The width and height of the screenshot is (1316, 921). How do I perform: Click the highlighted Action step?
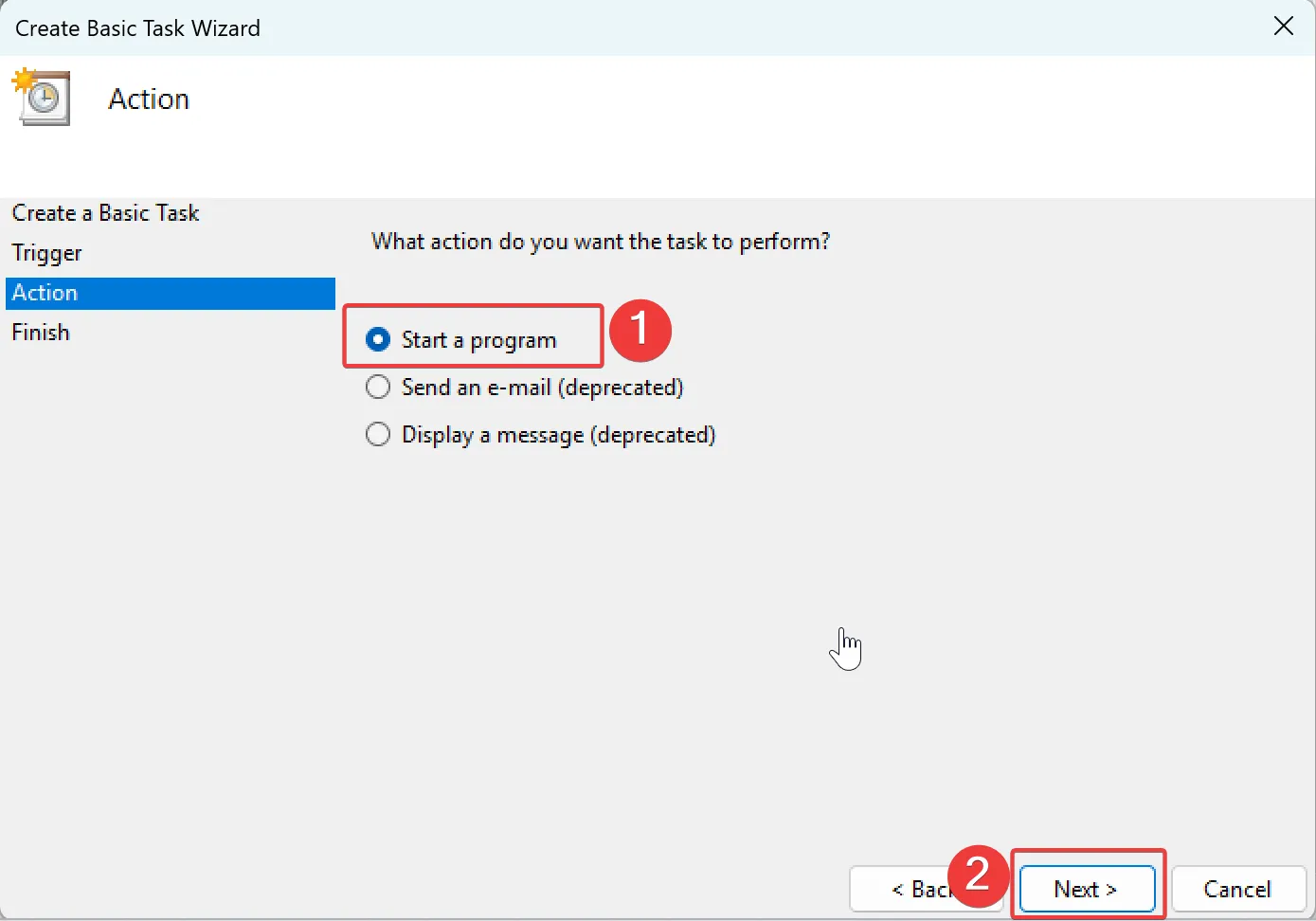pos(45,293)
